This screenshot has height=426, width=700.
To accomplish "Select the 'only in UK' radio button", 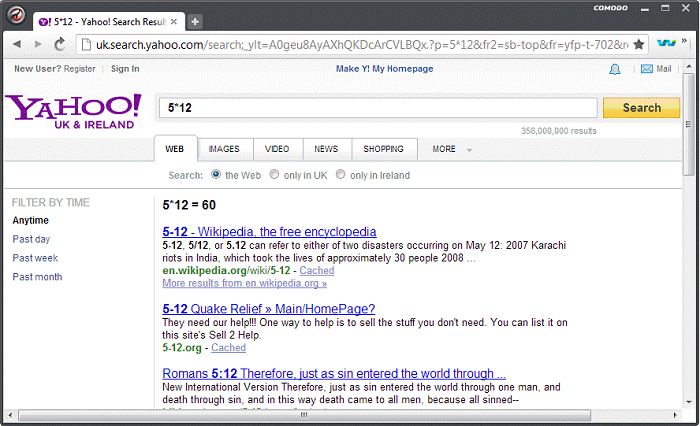I will pyautogui.click(x=274, y=174).
